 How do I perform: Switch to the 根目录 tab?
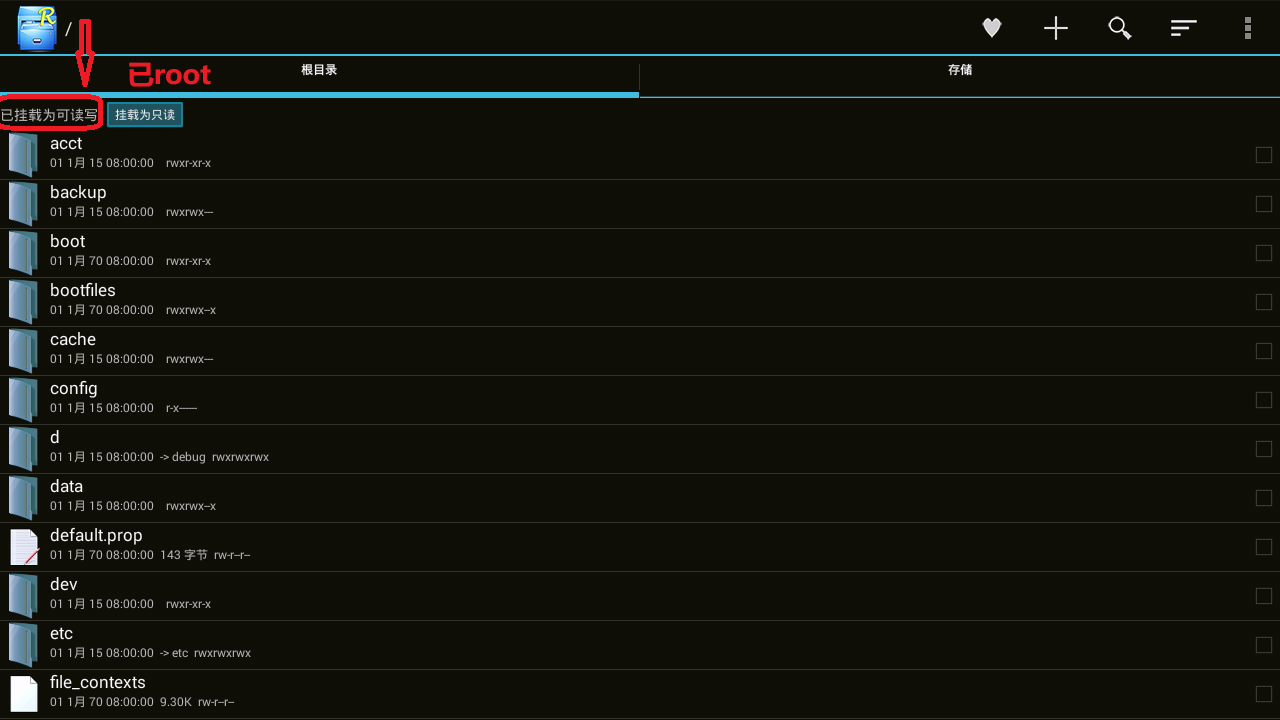click(x=319, y=70)
